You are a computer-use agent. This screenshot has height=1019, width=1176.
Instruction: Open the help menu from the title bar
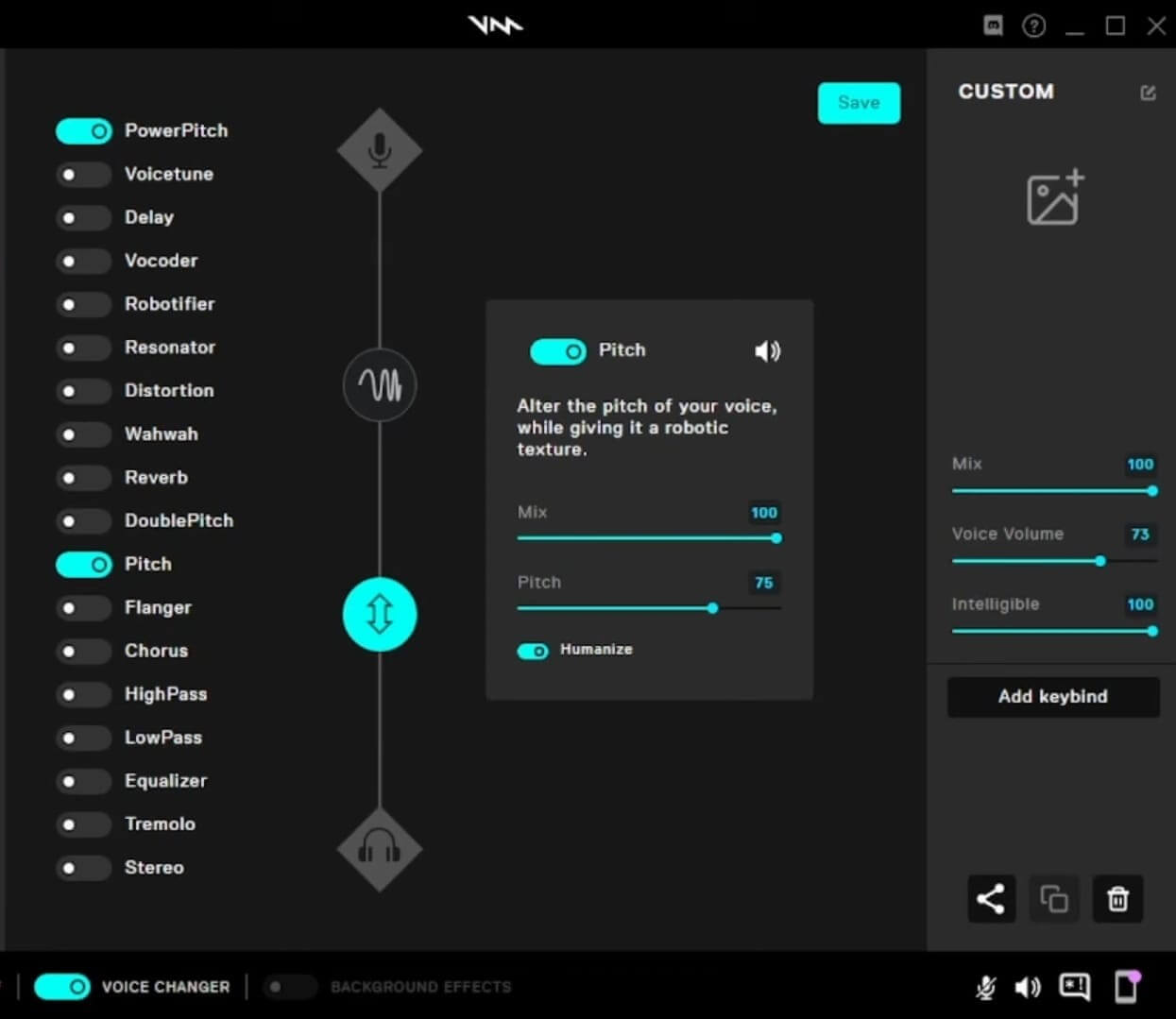pos(1034,25)
